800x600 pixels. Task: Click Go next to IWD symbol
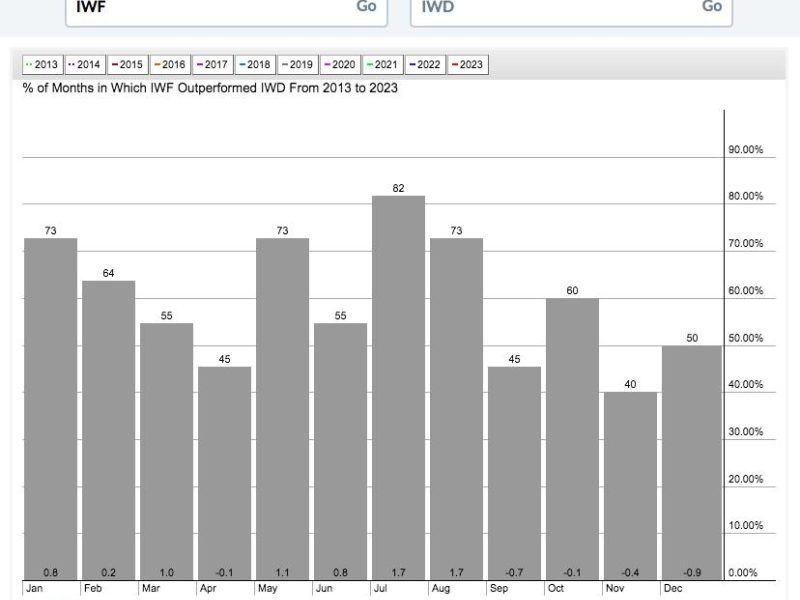(712, 7)
